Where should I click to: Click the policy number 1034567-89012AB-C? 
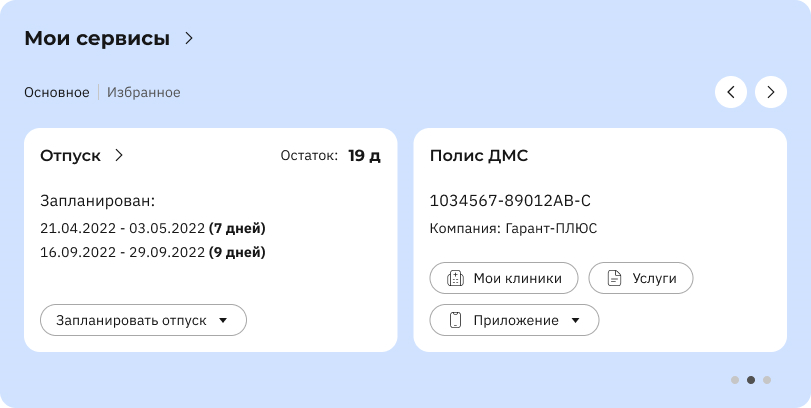(510, 201)
